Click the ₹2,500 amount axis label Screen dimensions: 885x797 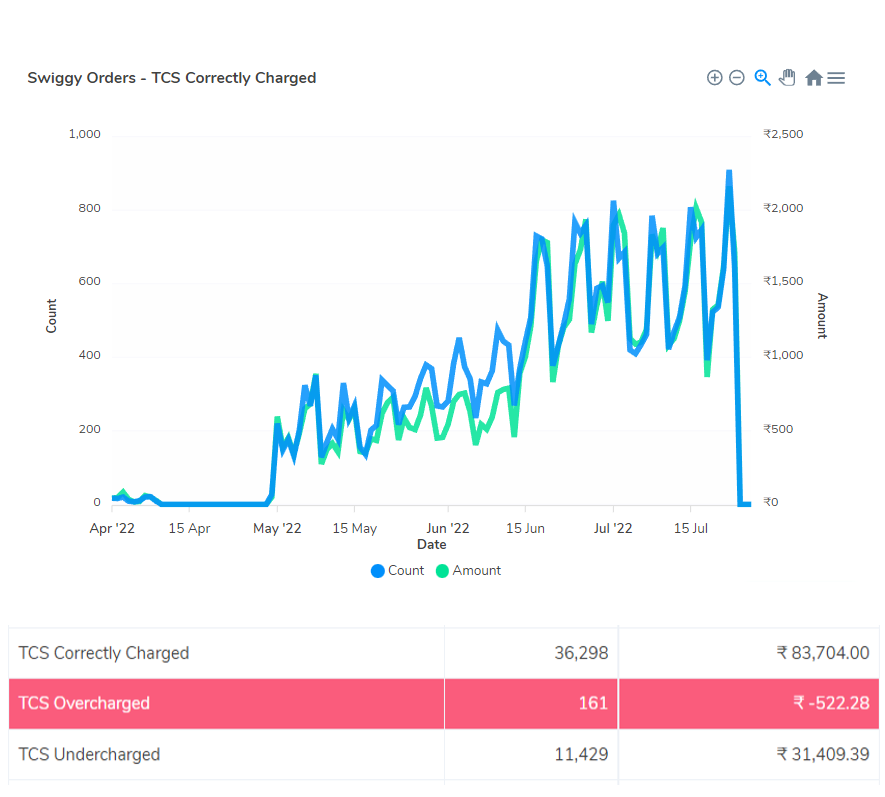(783, 134)
